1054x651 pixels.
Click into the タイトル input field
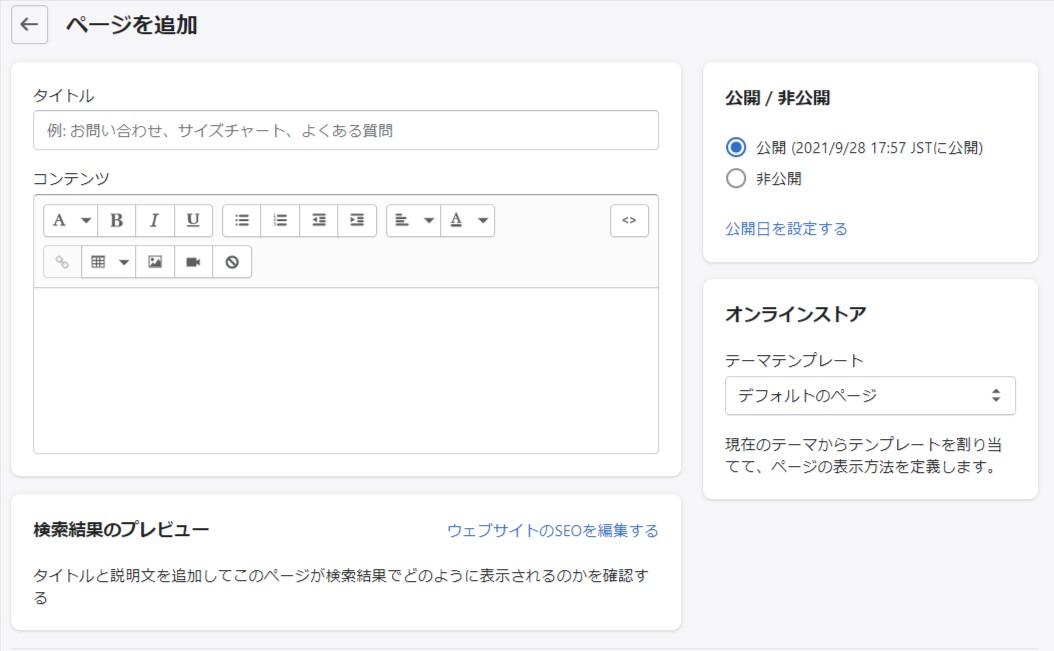pyautogui.click(x=345, y=130)
